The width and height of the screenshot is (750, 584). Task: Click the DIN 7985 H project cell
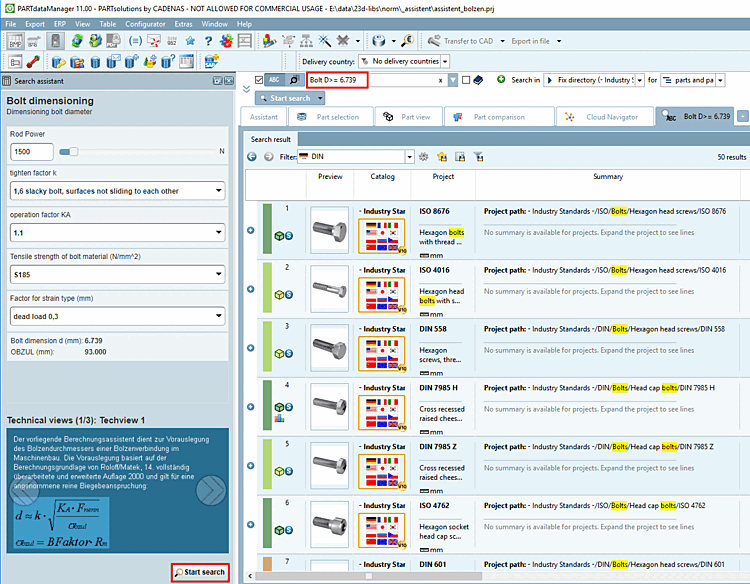coord(442,409)
